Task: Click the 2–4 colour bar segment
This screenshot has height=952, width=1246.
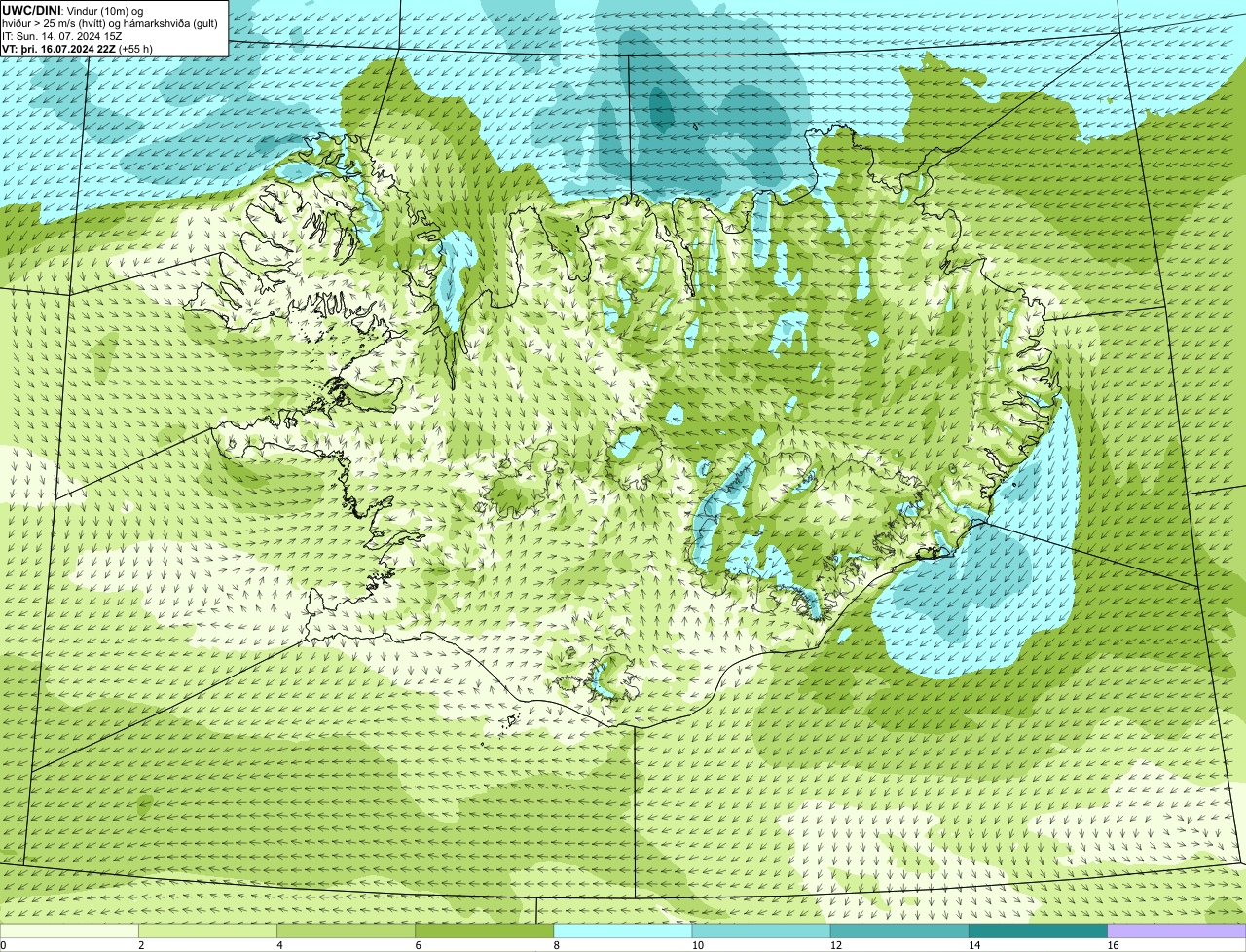Action: coord(207,931)
